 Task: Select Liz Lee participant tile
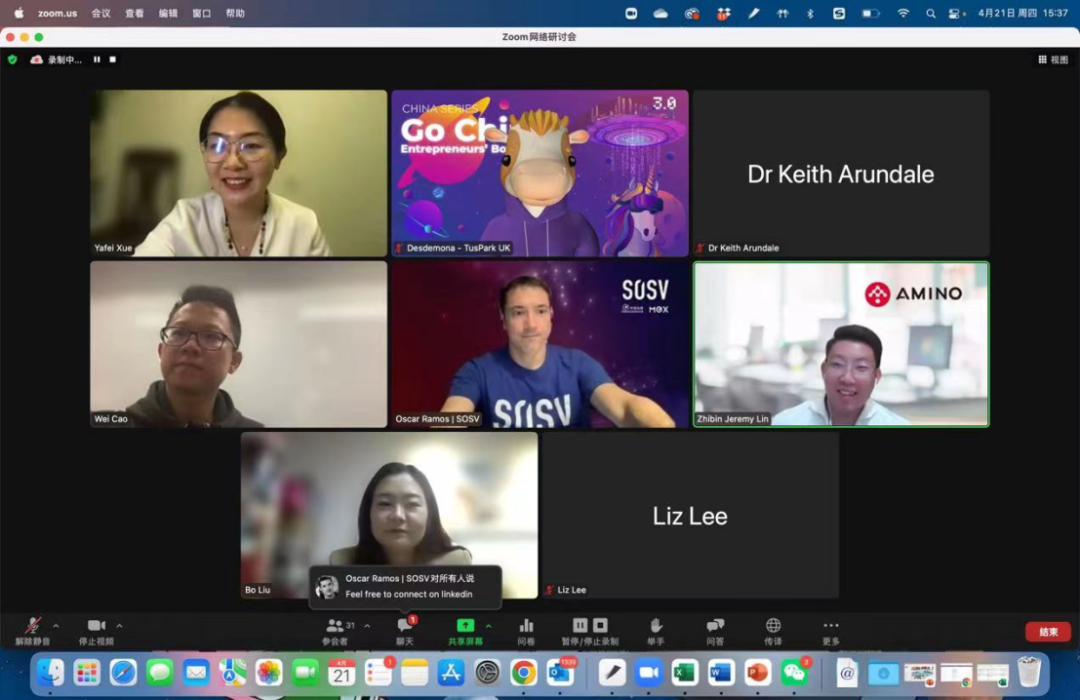point(690,515)
